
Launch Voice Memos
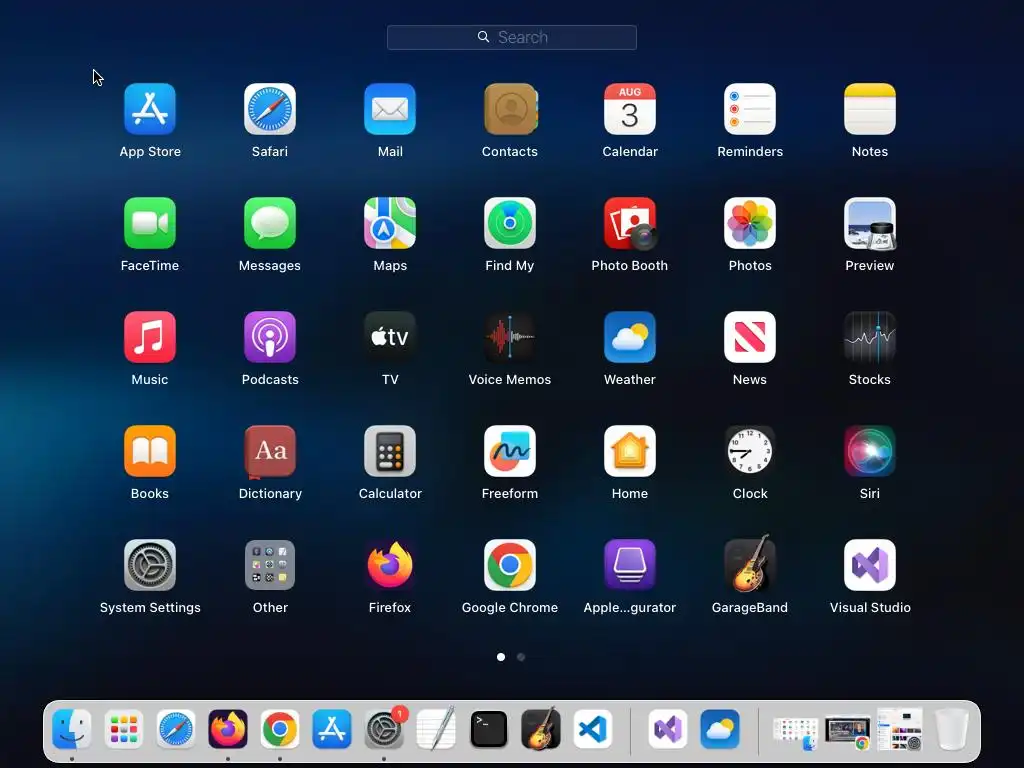click(x=510, y=337)
